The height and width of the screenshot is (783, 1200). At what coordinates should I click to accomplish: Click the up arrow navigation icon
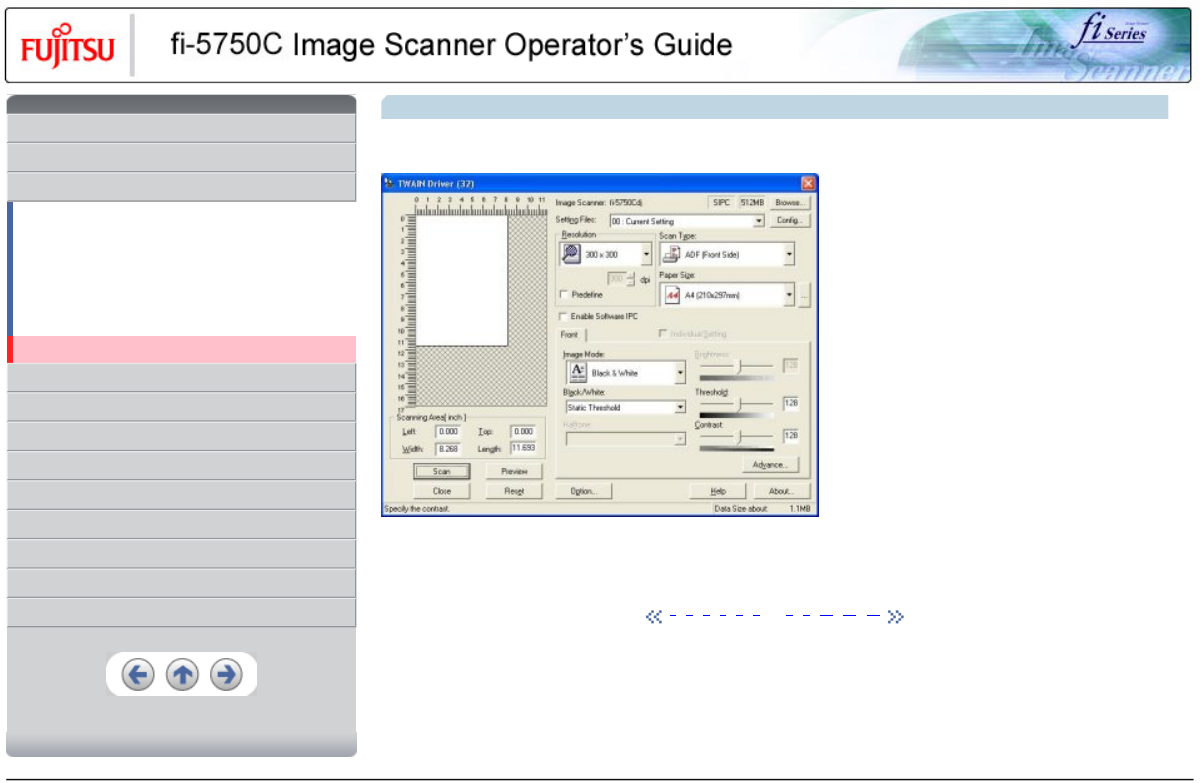click(182, 675)
